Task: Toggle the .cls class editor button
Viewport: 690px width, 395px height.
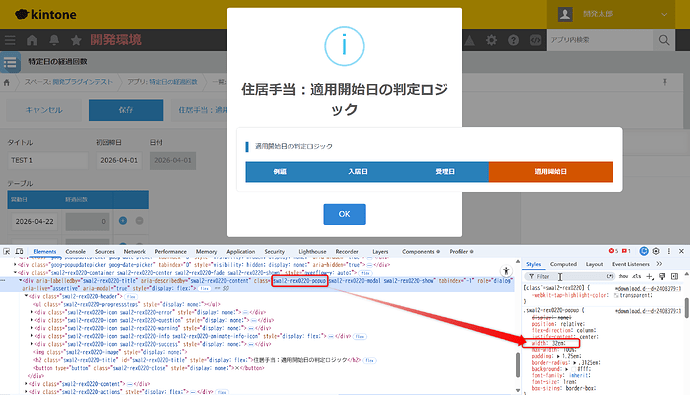Action: pyautogui.click(x=637, y=276)
